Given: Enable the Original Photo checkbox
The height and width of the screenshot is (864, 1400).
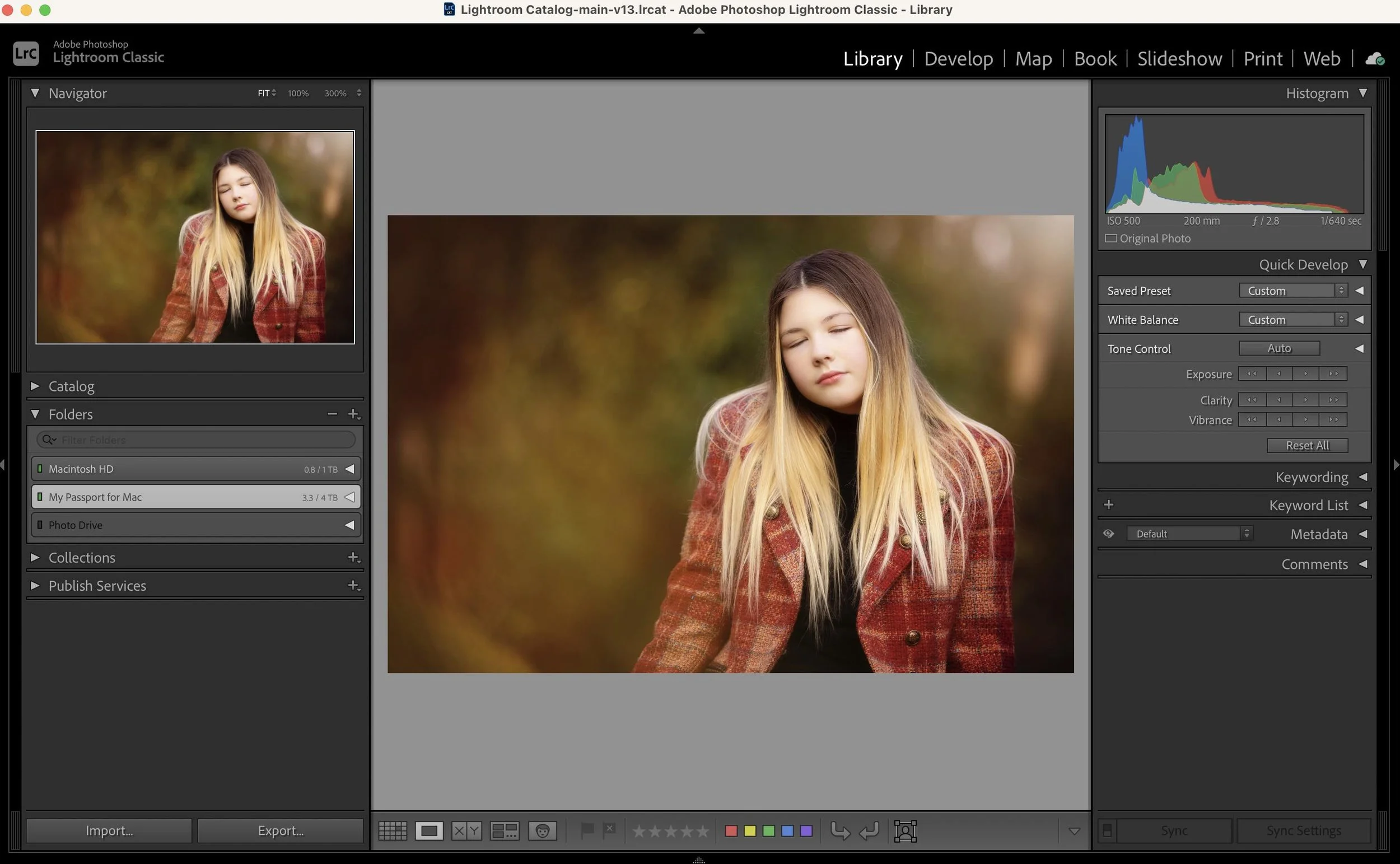Looking at the screenshot, I should click(1111, 239).
